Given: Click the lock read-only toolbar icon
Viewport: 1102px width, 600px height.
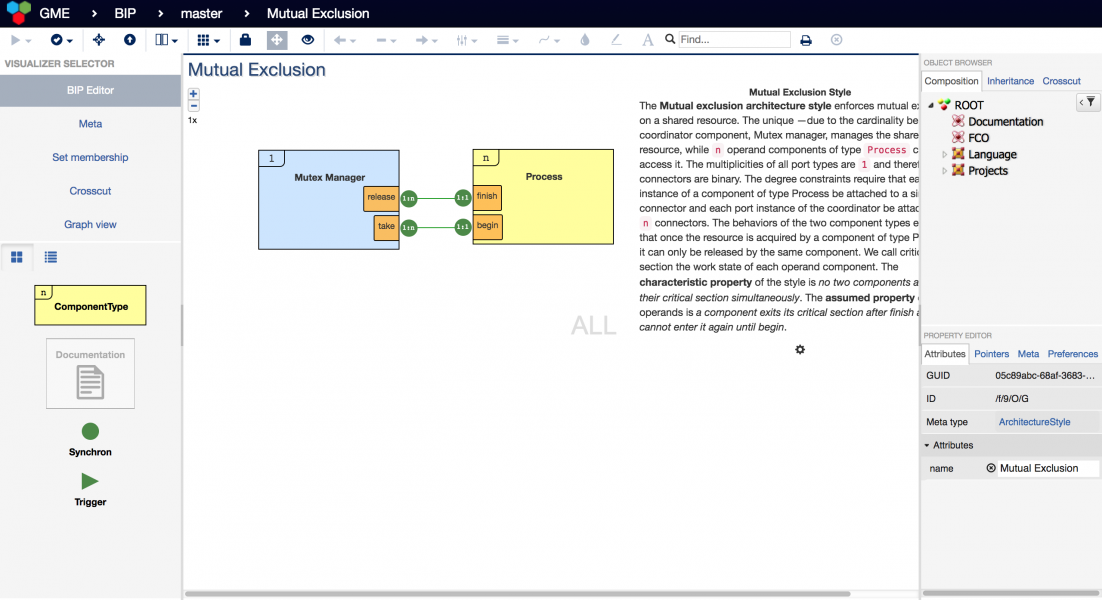Looking at the screenshot, I should (245, 40).
